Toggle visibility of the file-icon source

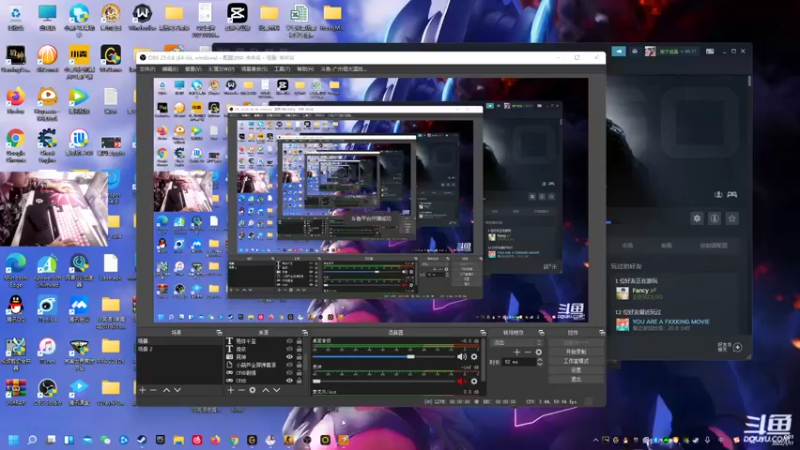[289, 365]
